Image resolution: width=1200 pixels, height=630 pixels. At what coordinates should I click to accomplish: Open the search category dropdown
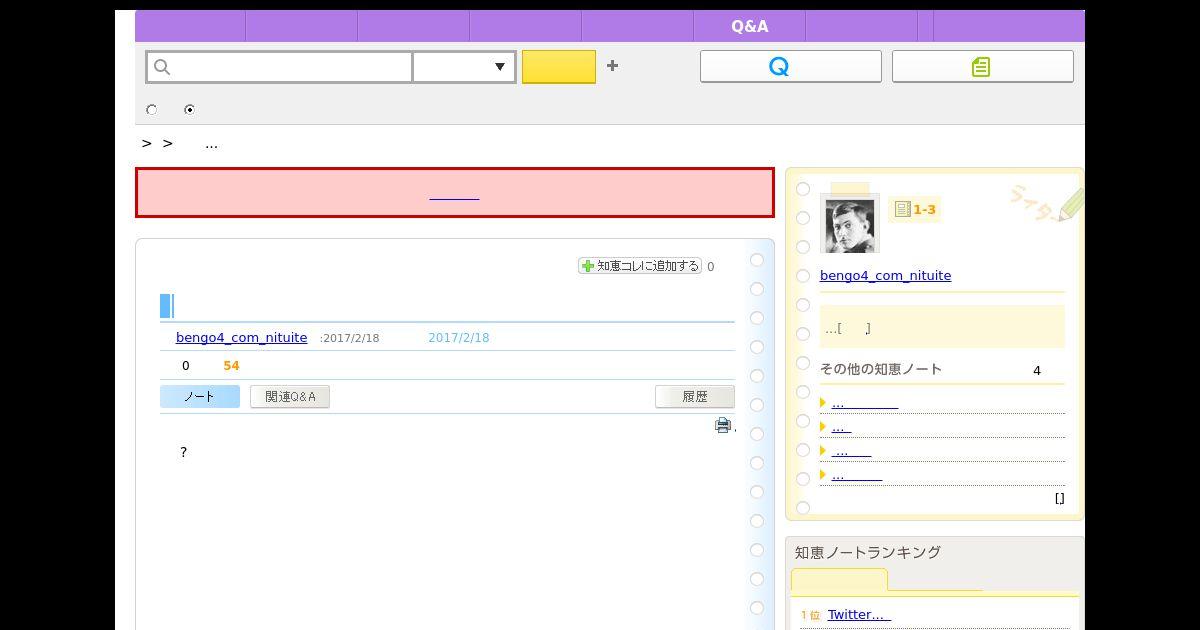point(464,67)
